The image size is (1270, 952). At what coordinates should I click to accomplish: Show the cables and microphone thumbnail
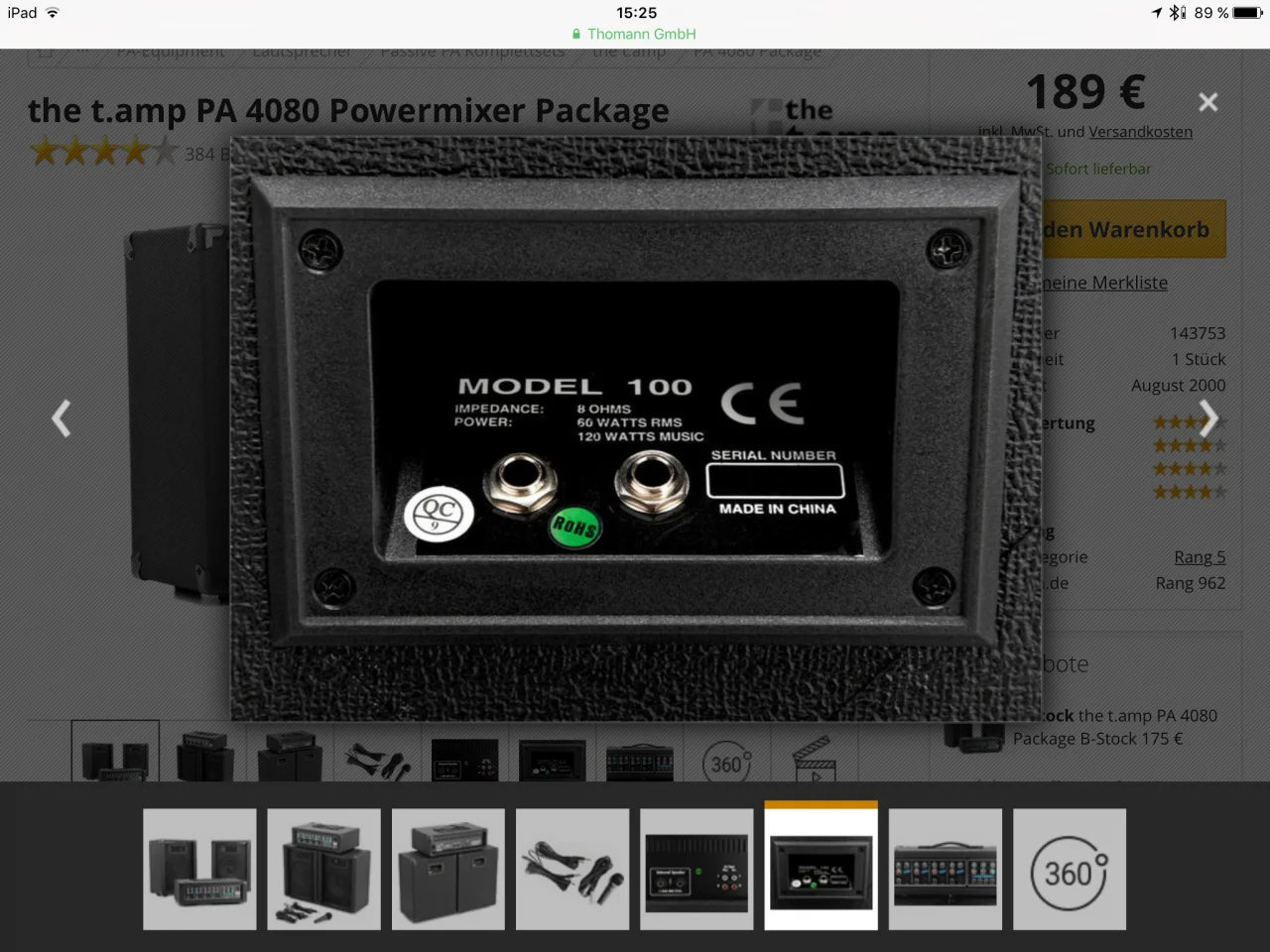click(572, 870)
